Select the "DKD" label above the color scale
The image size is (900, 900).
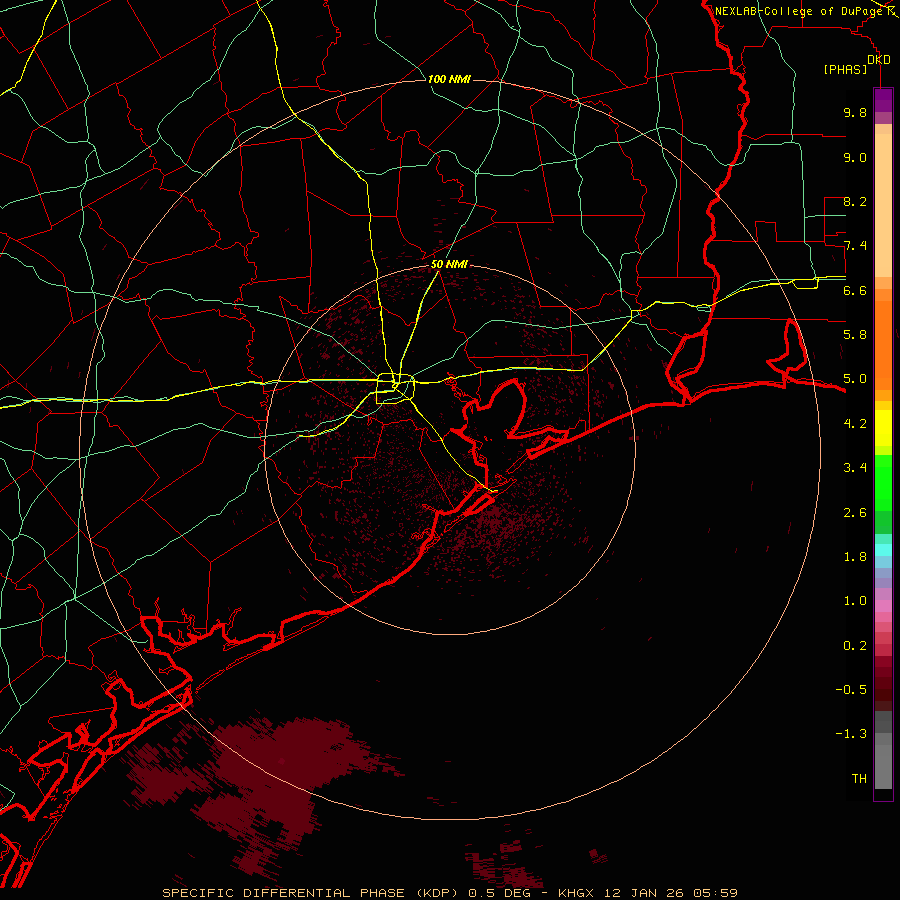(879, 60)
